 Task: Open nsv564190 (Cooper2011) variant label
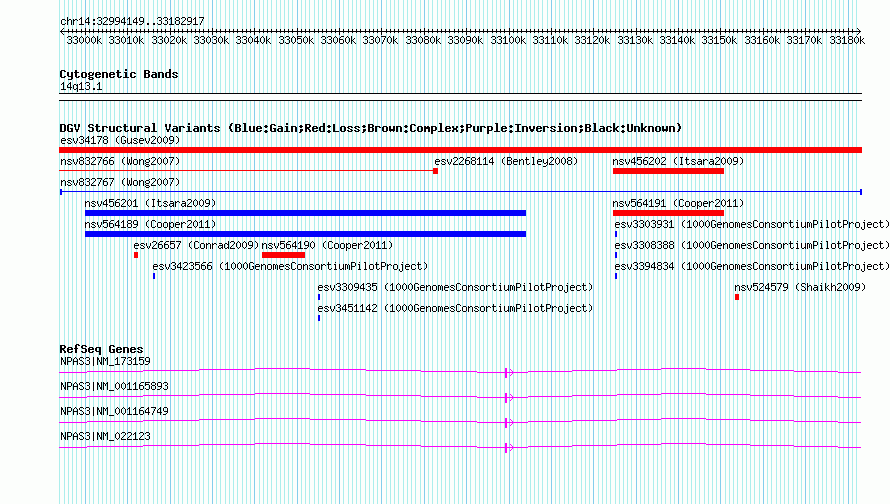click(327, 245)
